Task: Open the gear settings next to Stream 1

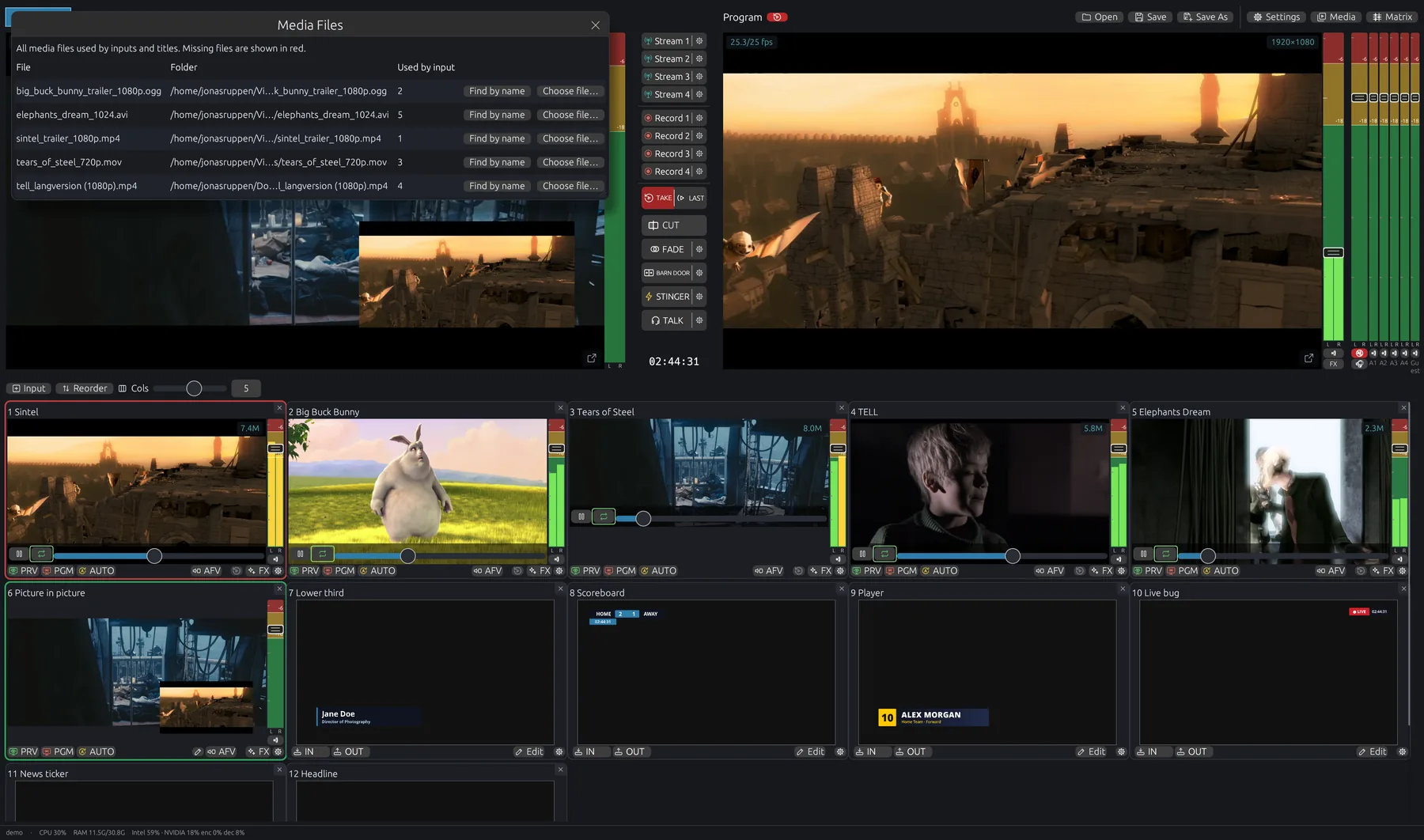Action: 699,41
